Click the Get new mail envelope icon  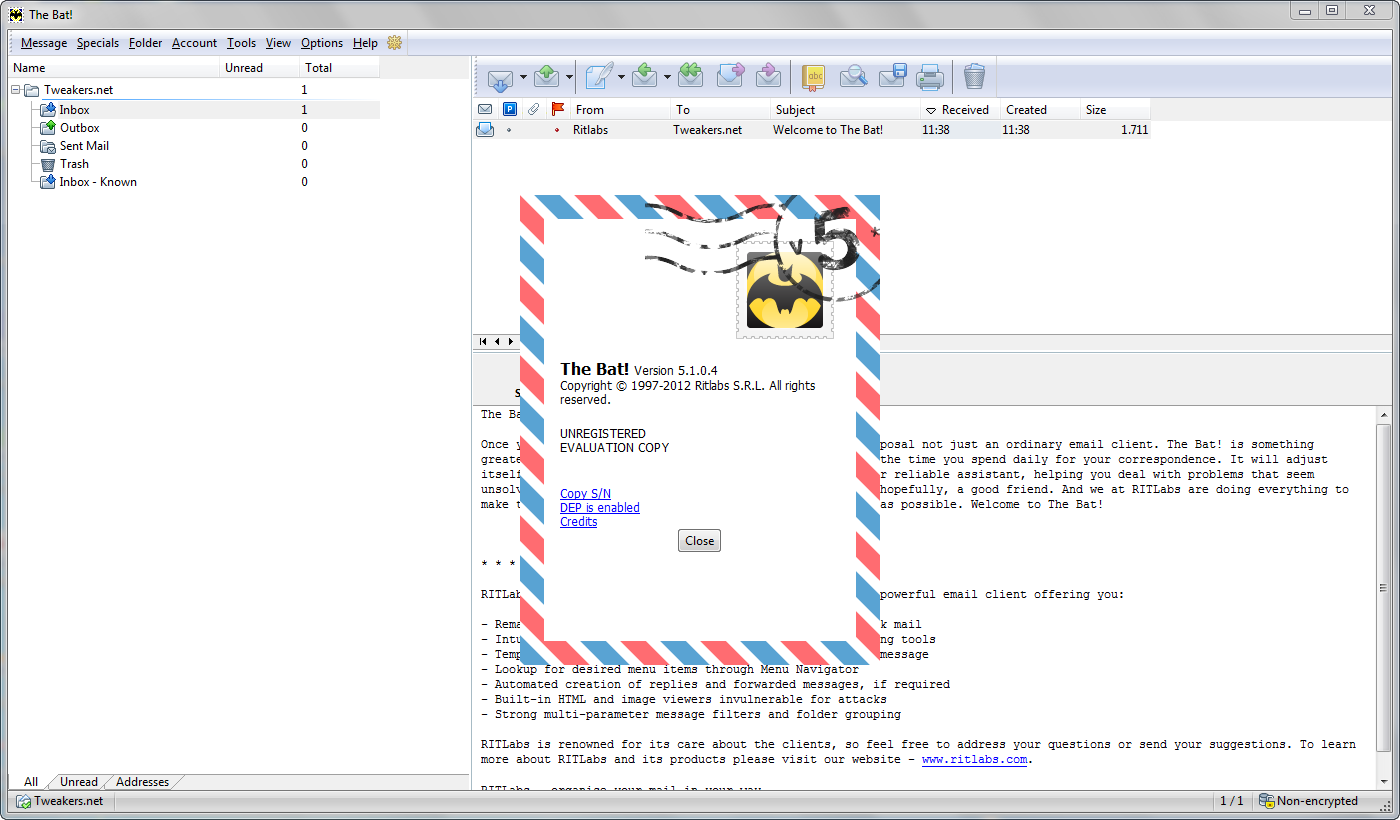pos(500,77)
